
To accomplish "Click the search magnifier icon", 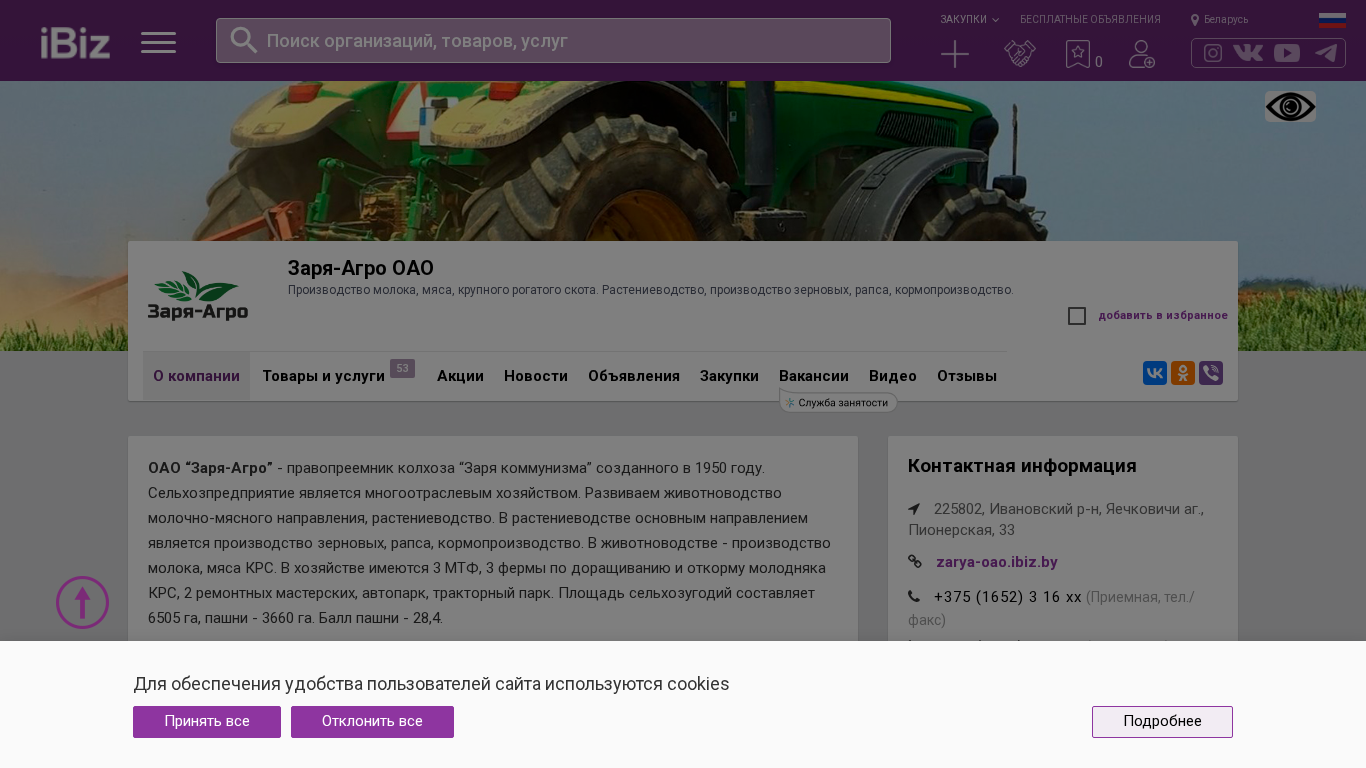I will [244, 40].
